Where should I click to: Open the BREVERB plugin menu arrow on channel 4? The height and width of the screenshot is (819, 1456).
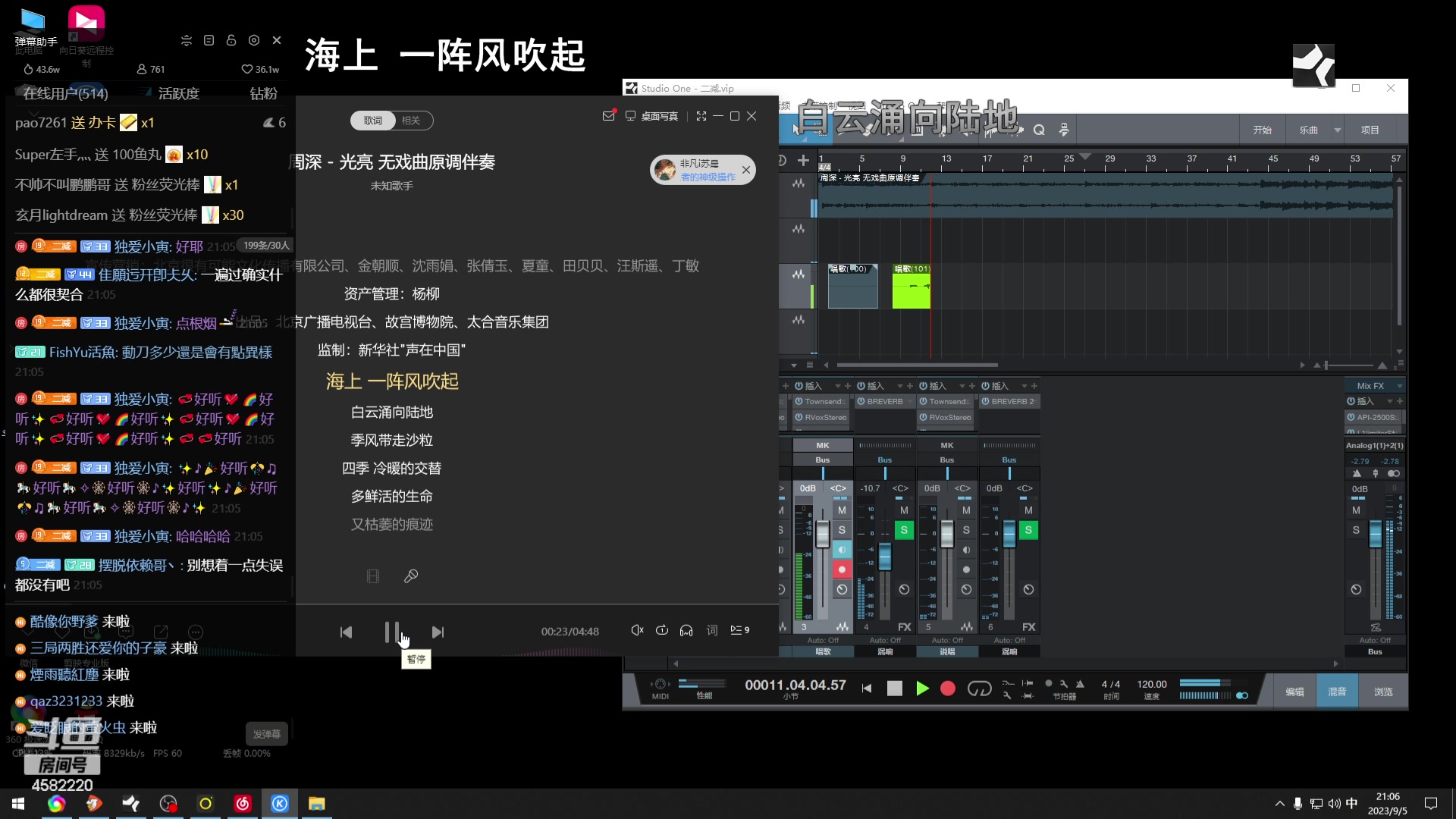[910, 401]
